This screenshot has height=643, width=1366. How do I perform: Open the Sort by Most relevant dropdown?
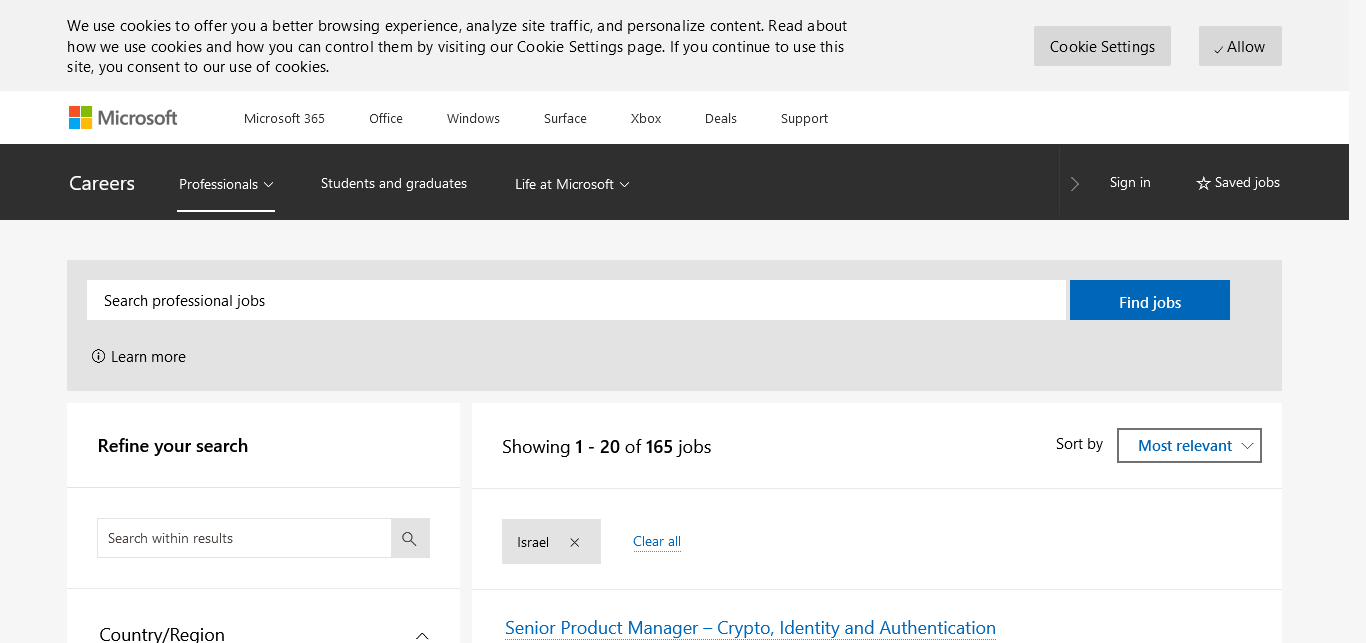click(x=1188, y=446)
